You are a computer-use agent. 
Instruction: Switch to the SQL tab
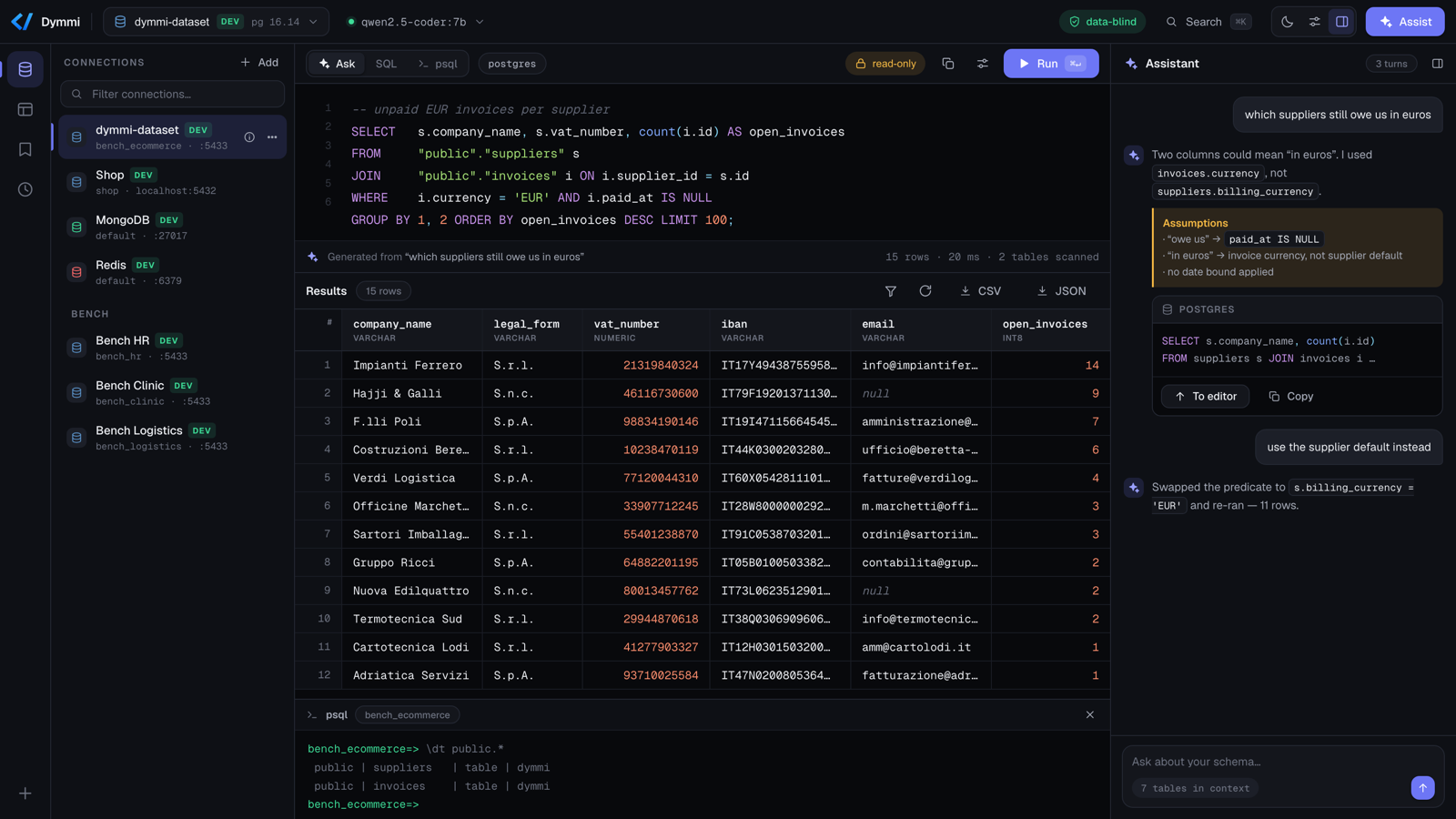click(x=386, y=64)
